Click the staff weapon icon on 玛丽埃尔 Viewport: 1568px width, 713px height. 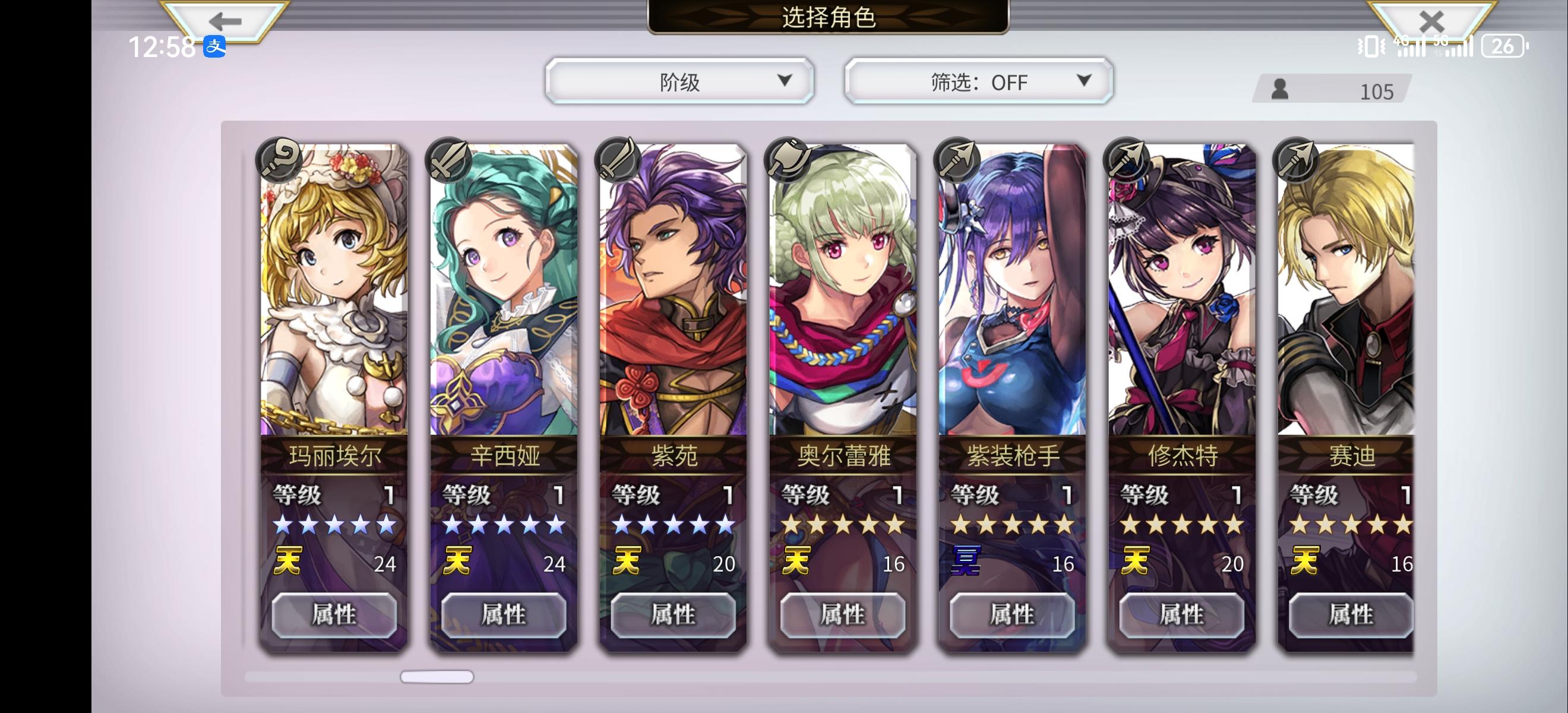point(279,159)
